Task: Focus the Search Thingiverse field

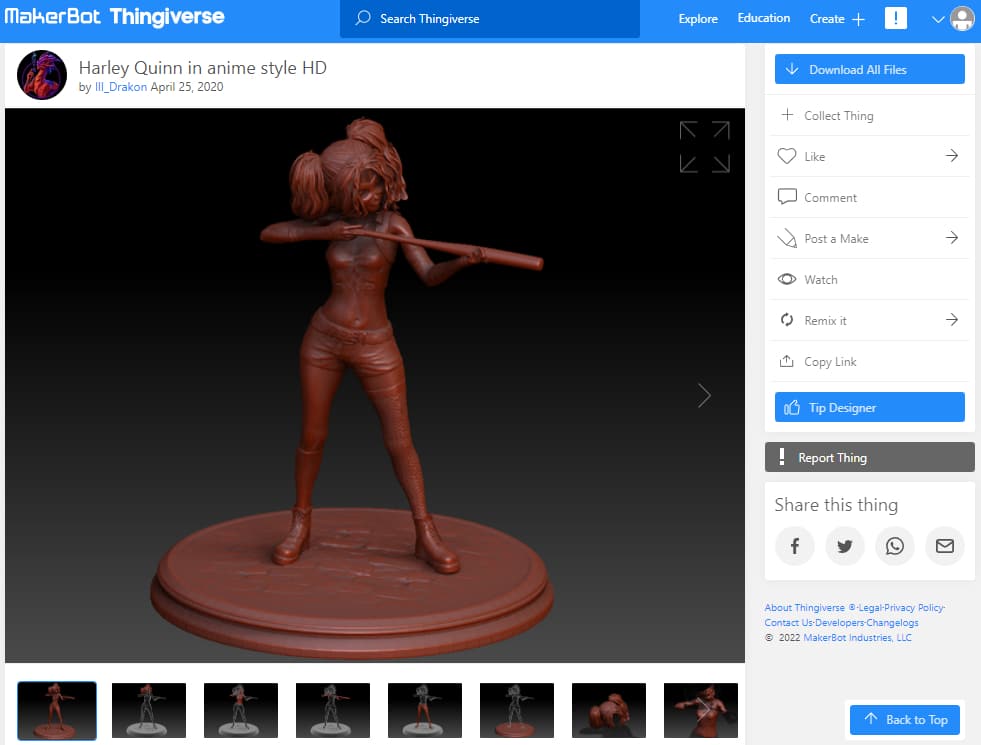Action: coord(490,19)
